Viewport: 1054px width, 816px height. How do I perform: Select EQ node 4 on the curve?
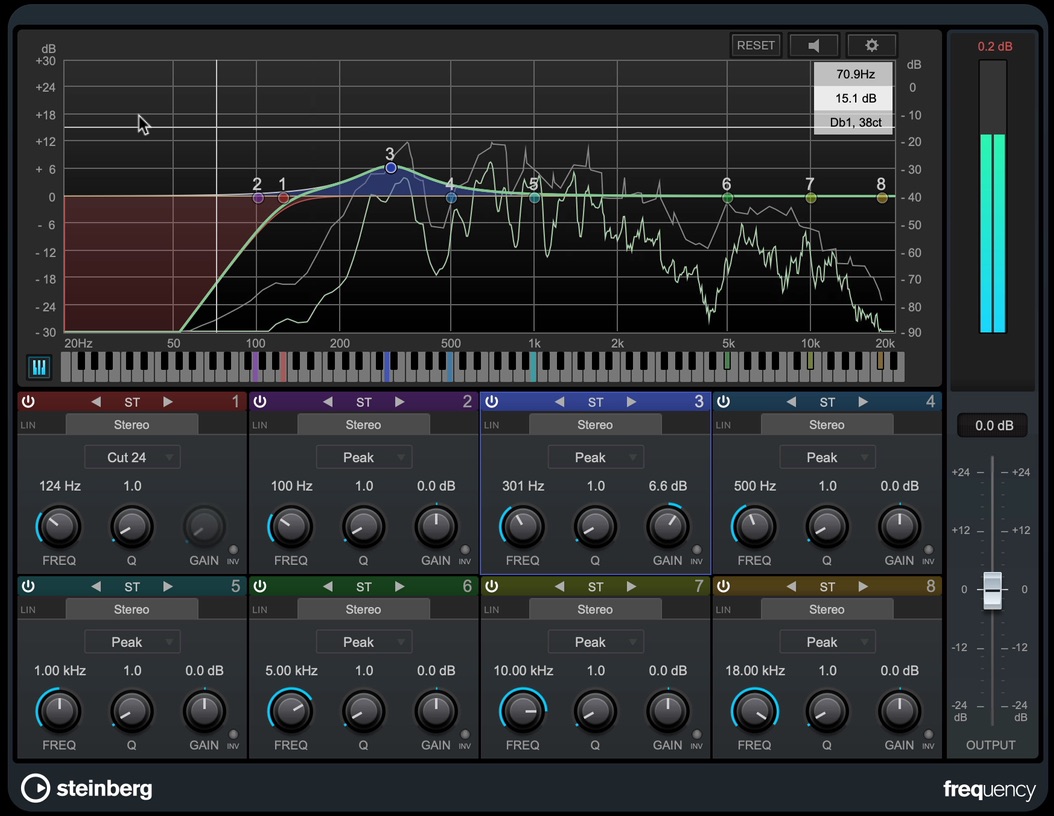click(x=451, y=198)
